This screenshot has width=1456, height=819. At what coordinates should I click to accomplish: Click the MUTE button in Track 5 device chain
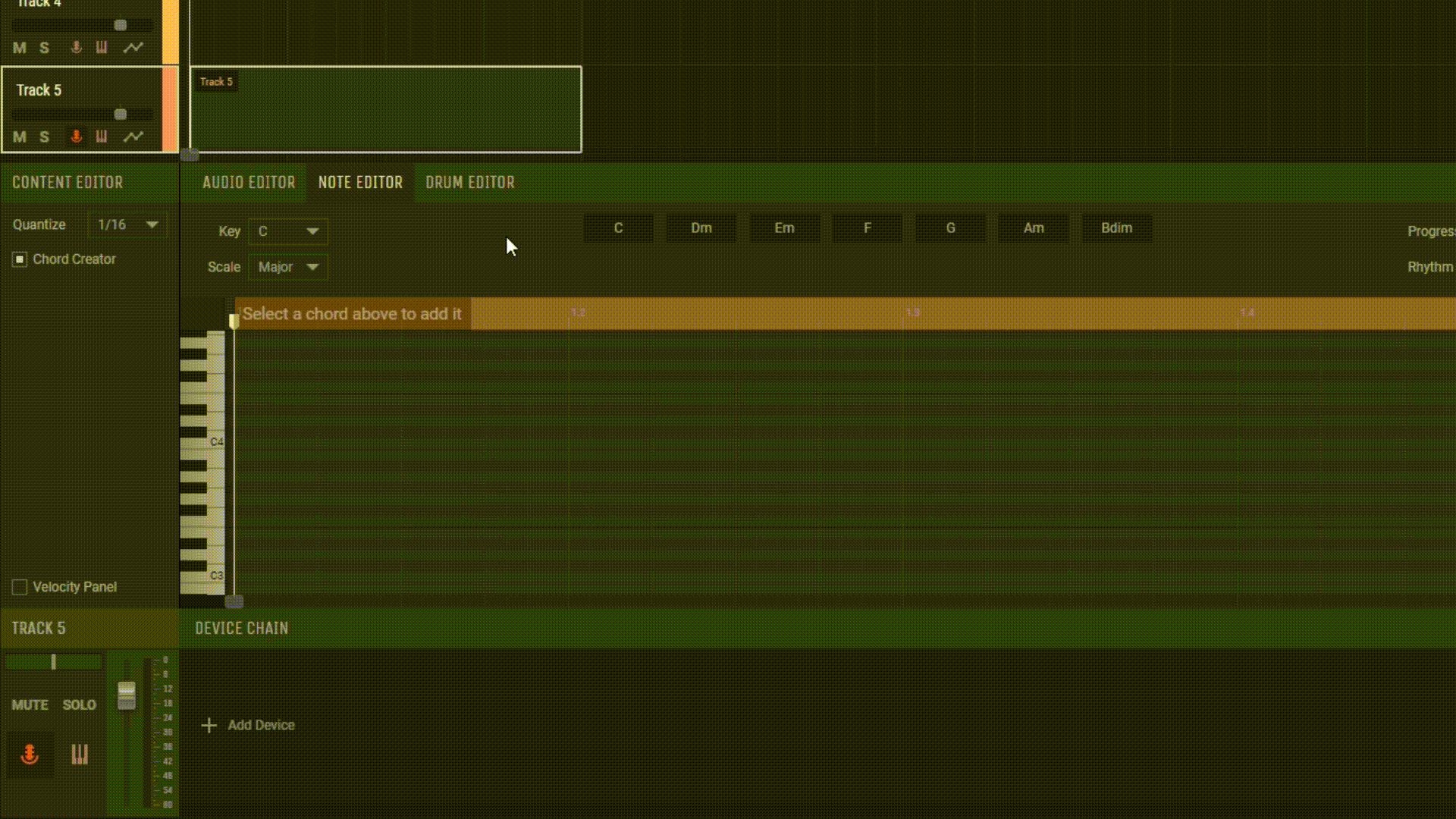coord(29,704)
